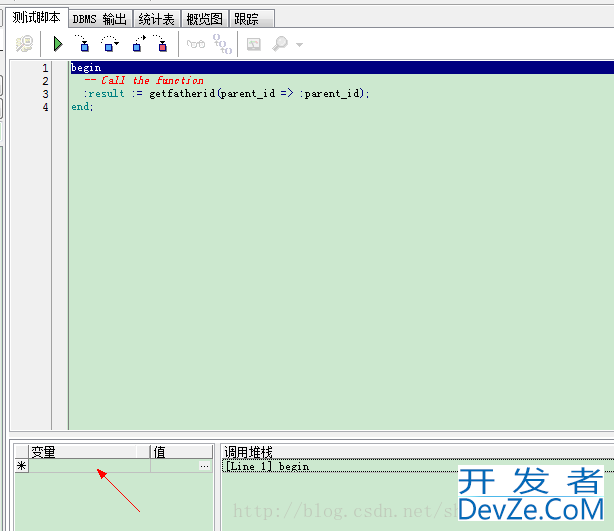Switch to the 测试脚本 tab

tap(37, 18)
